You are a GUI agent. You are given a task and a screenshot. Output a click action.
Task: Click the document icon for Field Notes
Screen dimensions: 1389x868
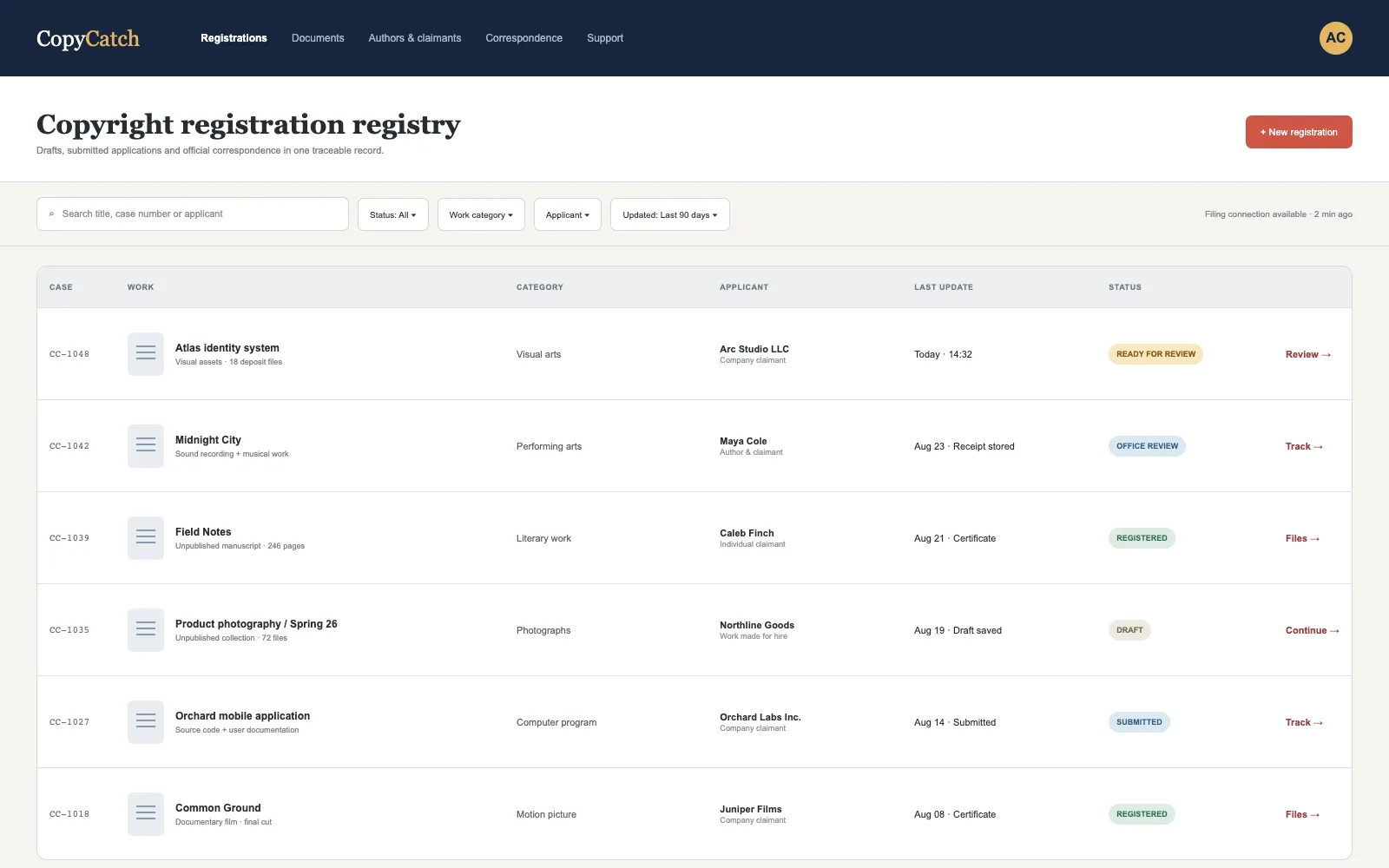tap(146, 538)
